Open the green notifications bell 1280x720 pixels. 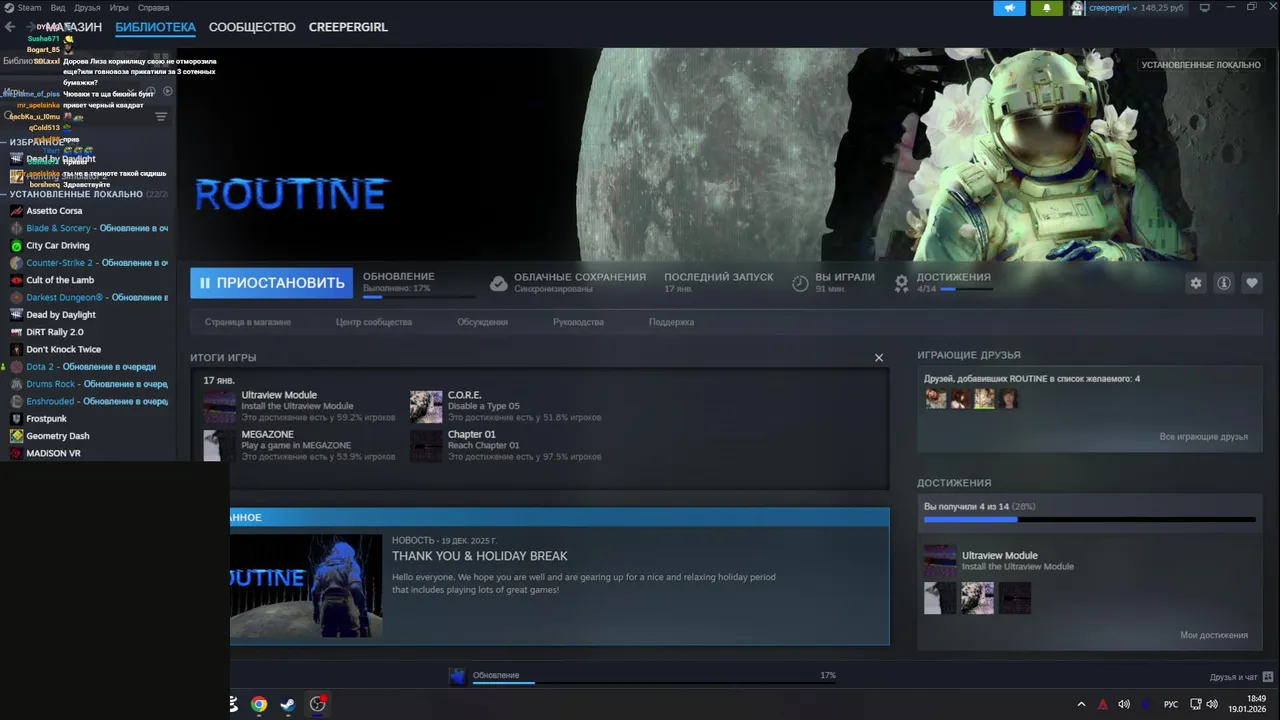pos(1047,8)
